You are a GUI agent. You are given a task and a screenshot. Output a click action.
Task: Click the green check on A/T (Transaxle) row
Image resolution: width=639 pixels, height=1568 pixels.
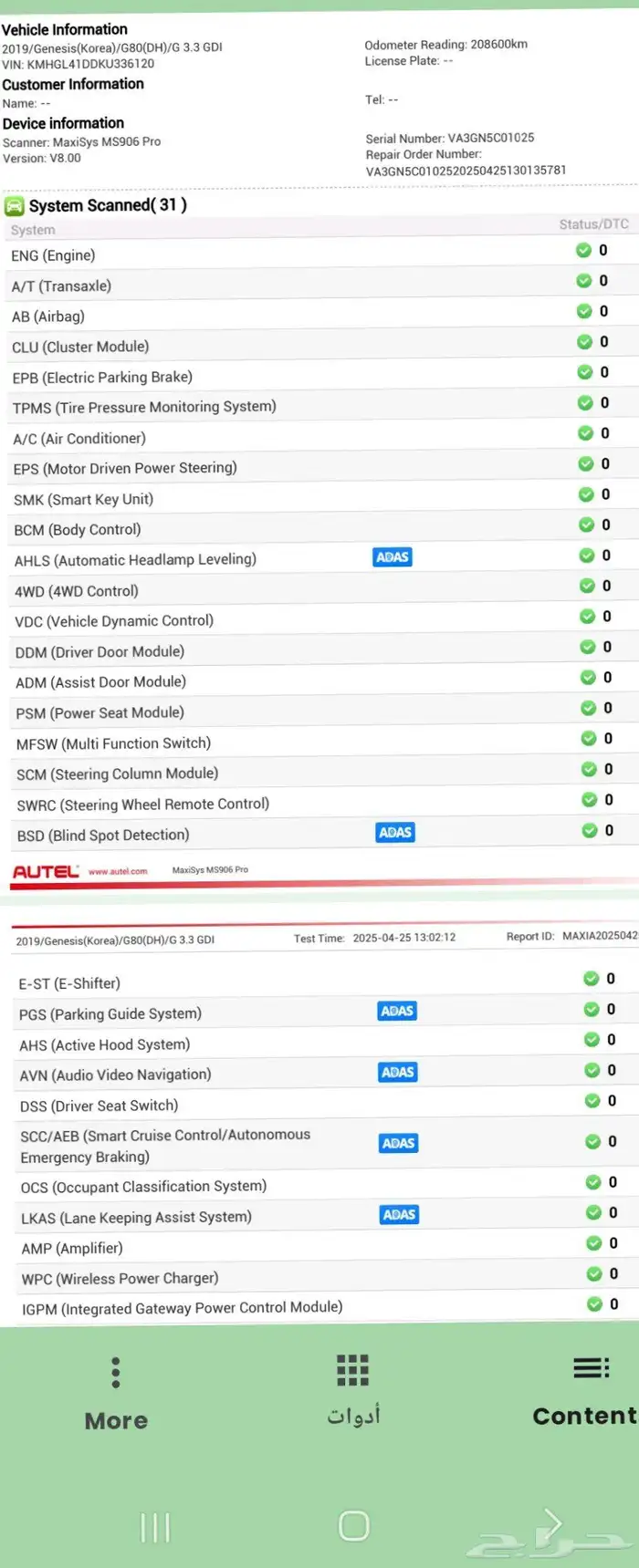[x=584, y=280]
